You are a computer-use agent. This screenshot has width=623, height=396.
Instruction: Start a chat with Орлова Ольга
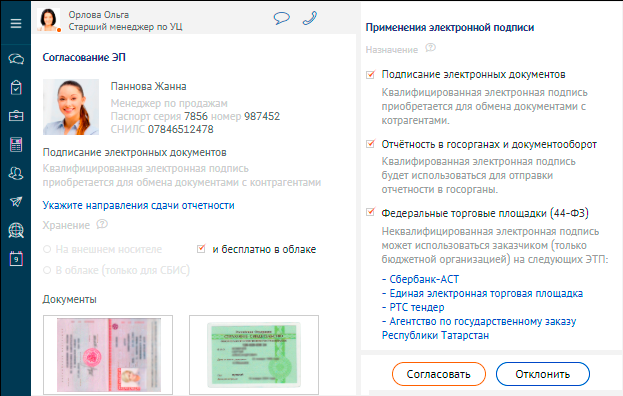[x=282, y=18]
